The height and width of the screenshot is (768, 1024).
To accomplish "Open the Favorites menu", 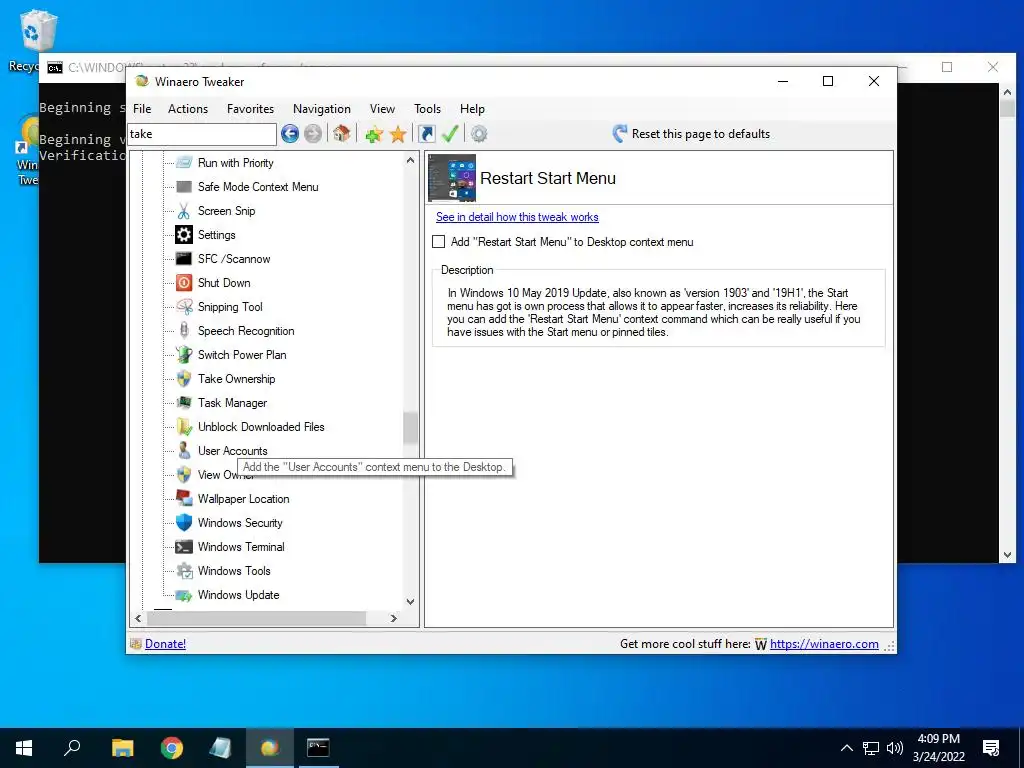I will 250,109.
